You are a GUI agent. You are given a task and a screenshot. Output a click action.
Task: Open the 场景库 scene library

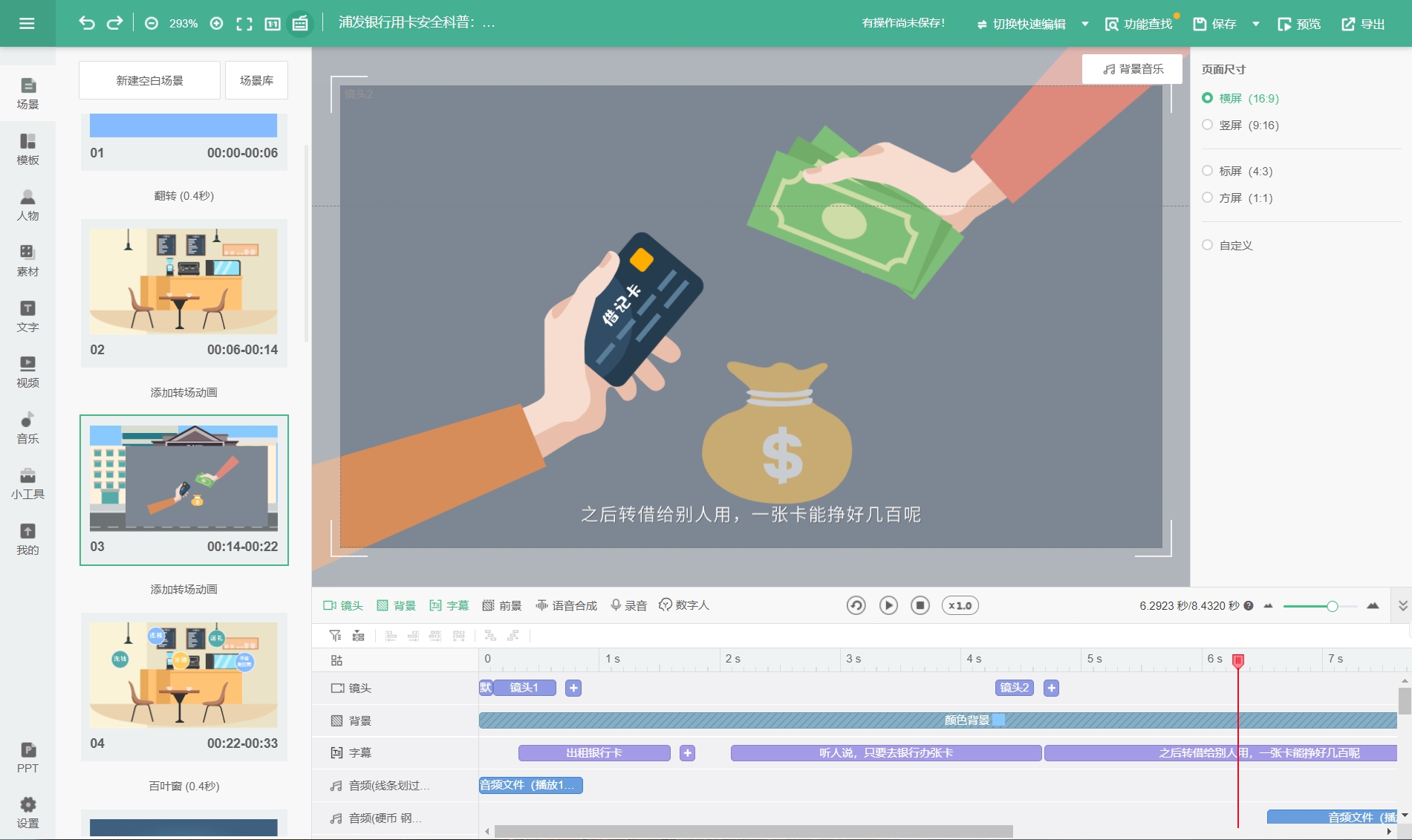(x=256, y=80)
